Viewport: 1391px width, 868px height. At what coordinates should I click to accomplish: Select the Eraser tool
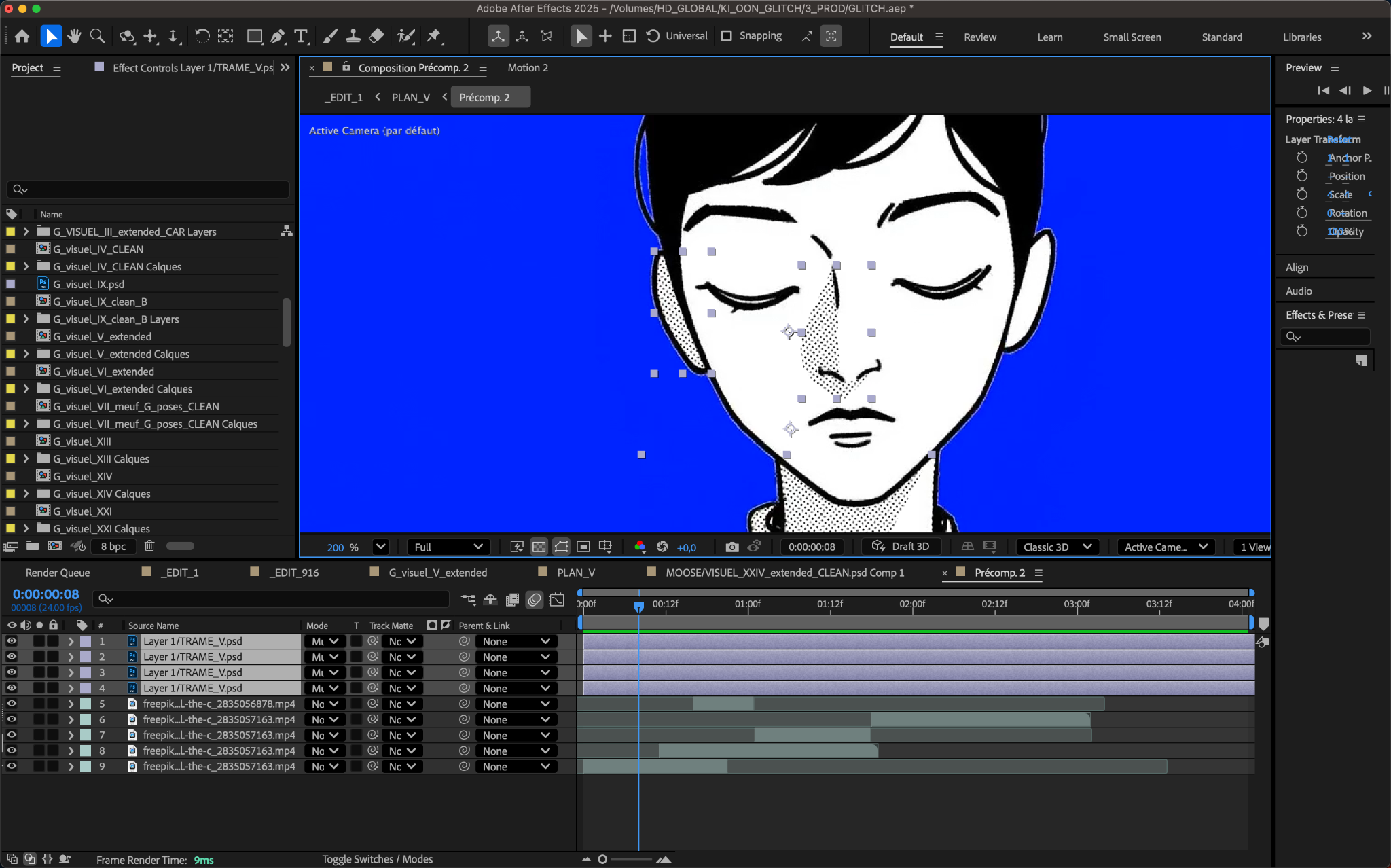(x=376, y=36)
